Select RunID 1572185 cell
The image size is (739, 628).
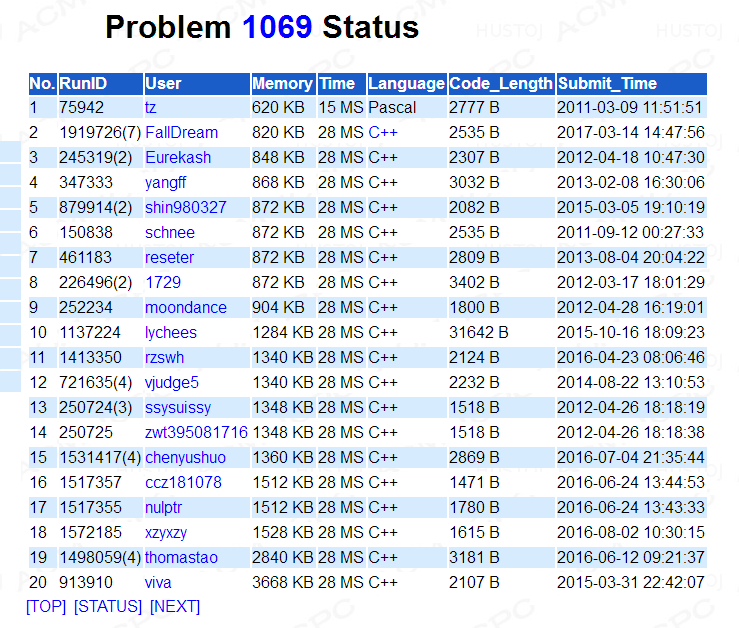click(100, 532)
